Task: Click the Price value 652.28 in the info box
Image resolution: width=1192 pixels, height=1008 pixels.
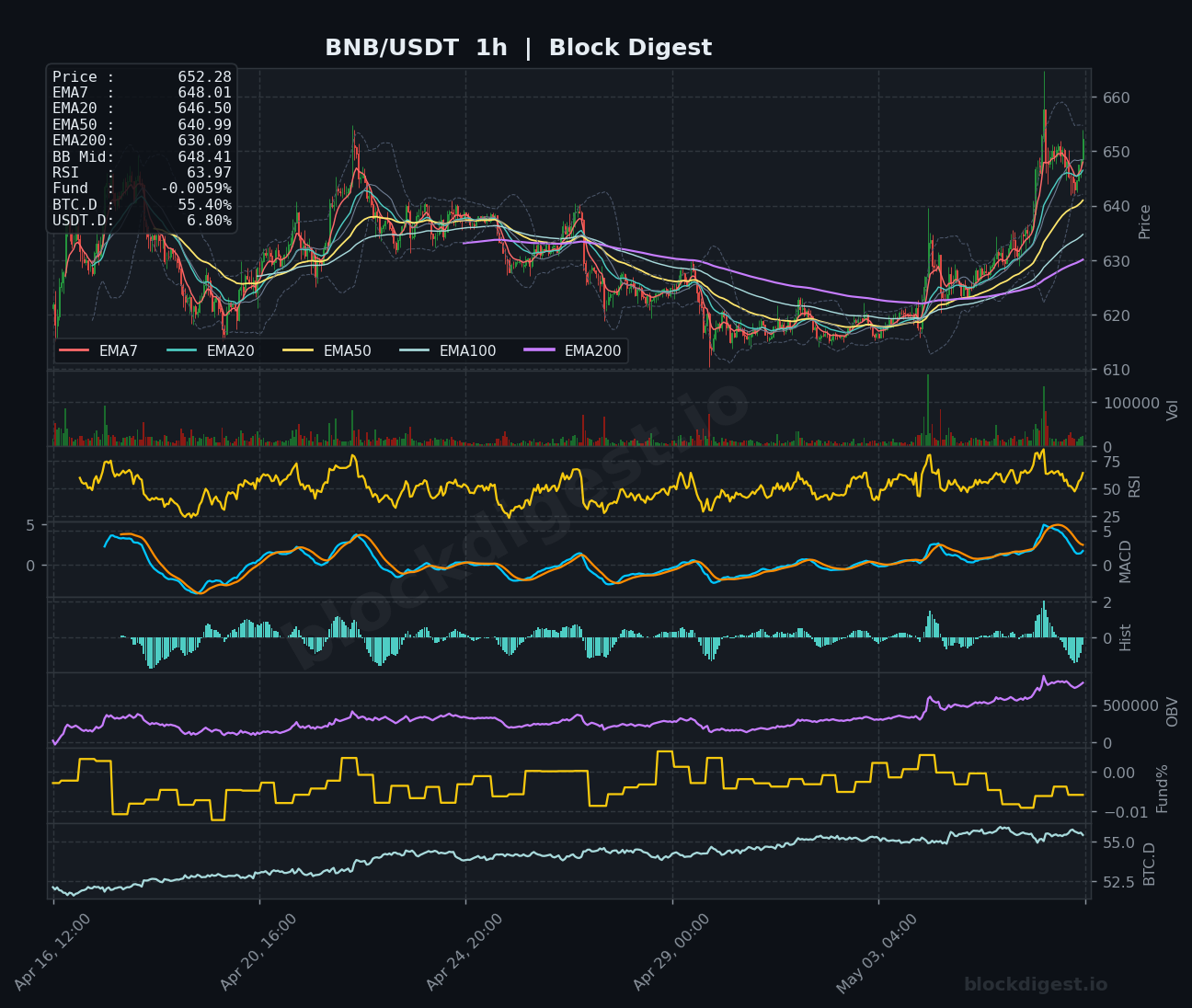Action: (204, 77)
